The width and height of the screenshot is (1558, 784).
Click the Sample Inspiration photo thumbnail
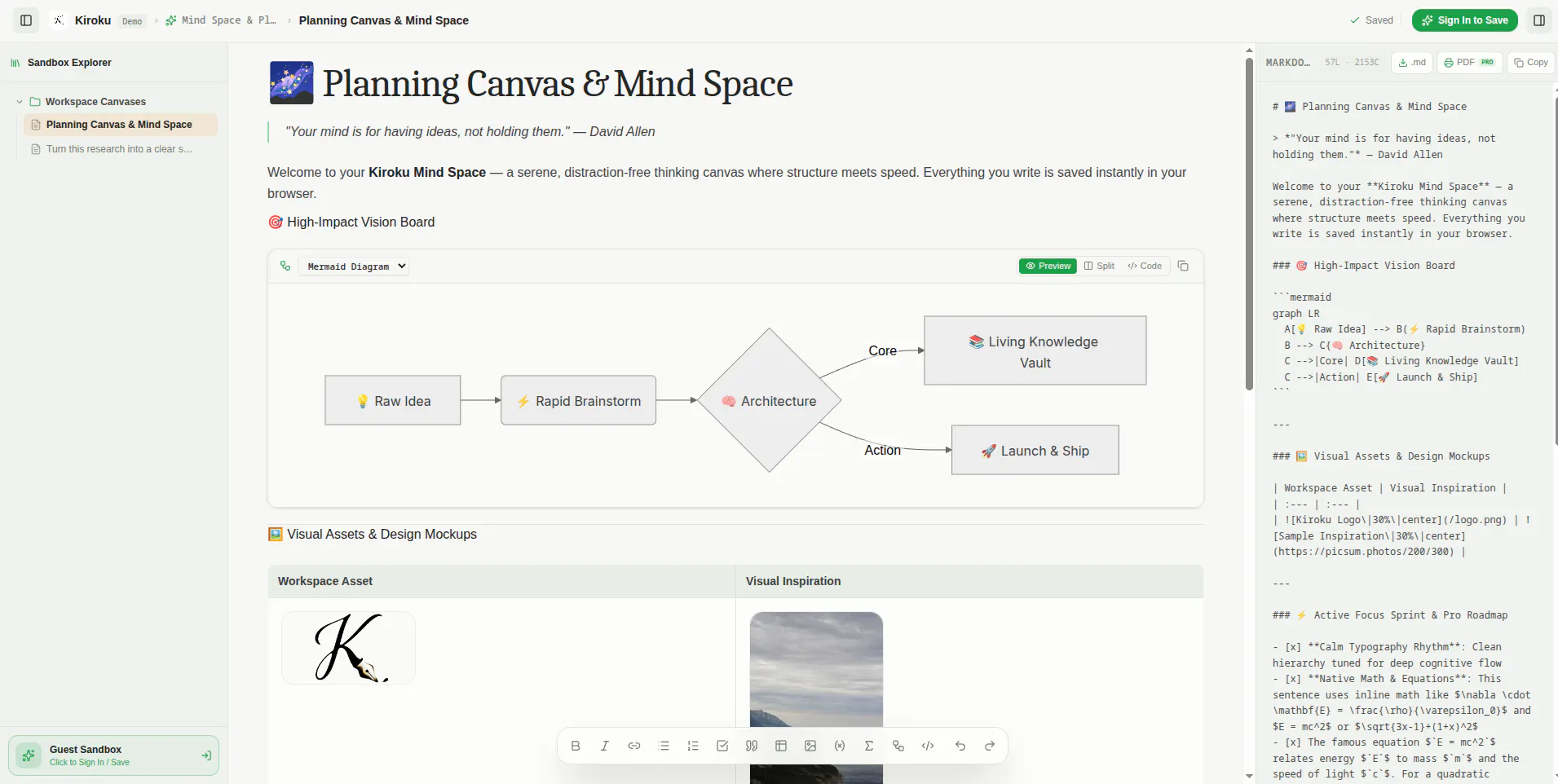click(x=816, y=698)
